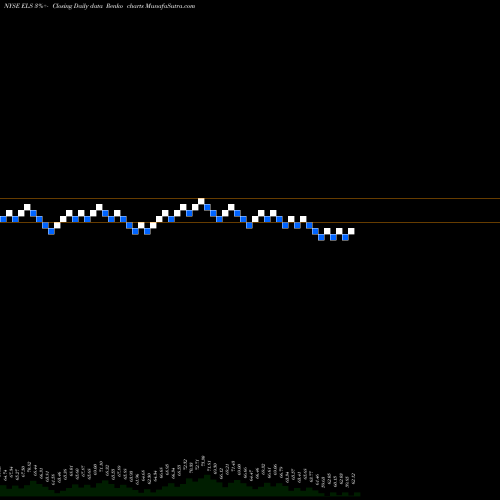Viewport: 500px width, 500px height.
Task: Select the first blue Renko brick at the left edge
Action: (3, 219)
